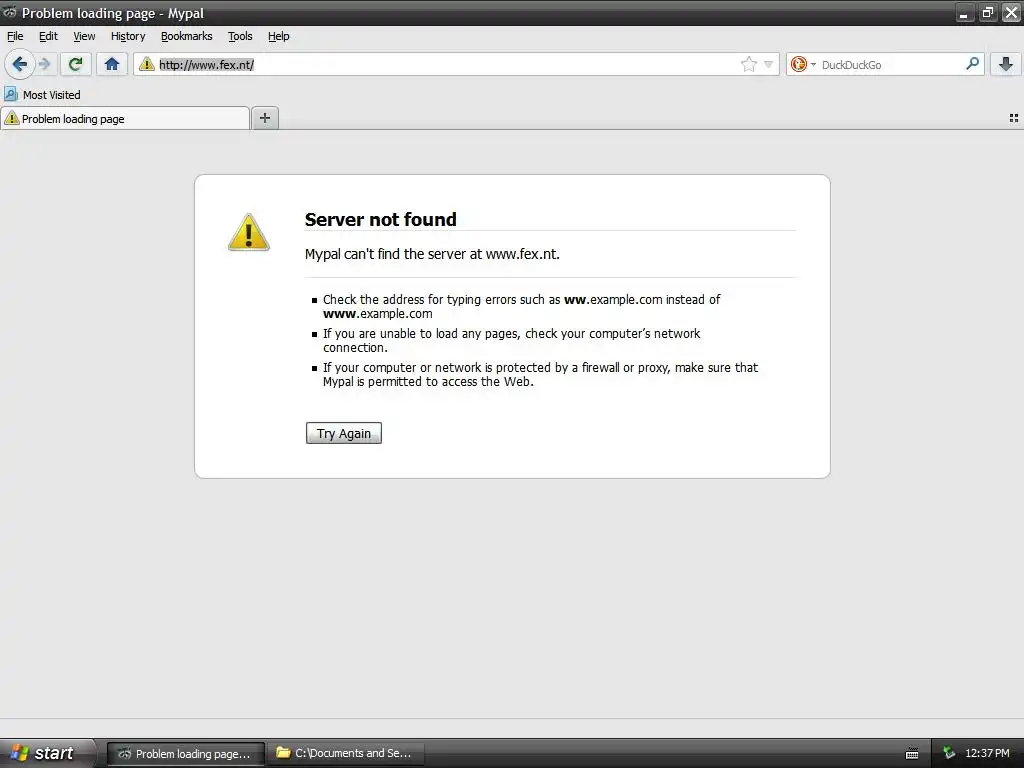The width and height of the screenshot is (1024, 768).
Task: Click the Try Again button
Action: click(344, 434)
